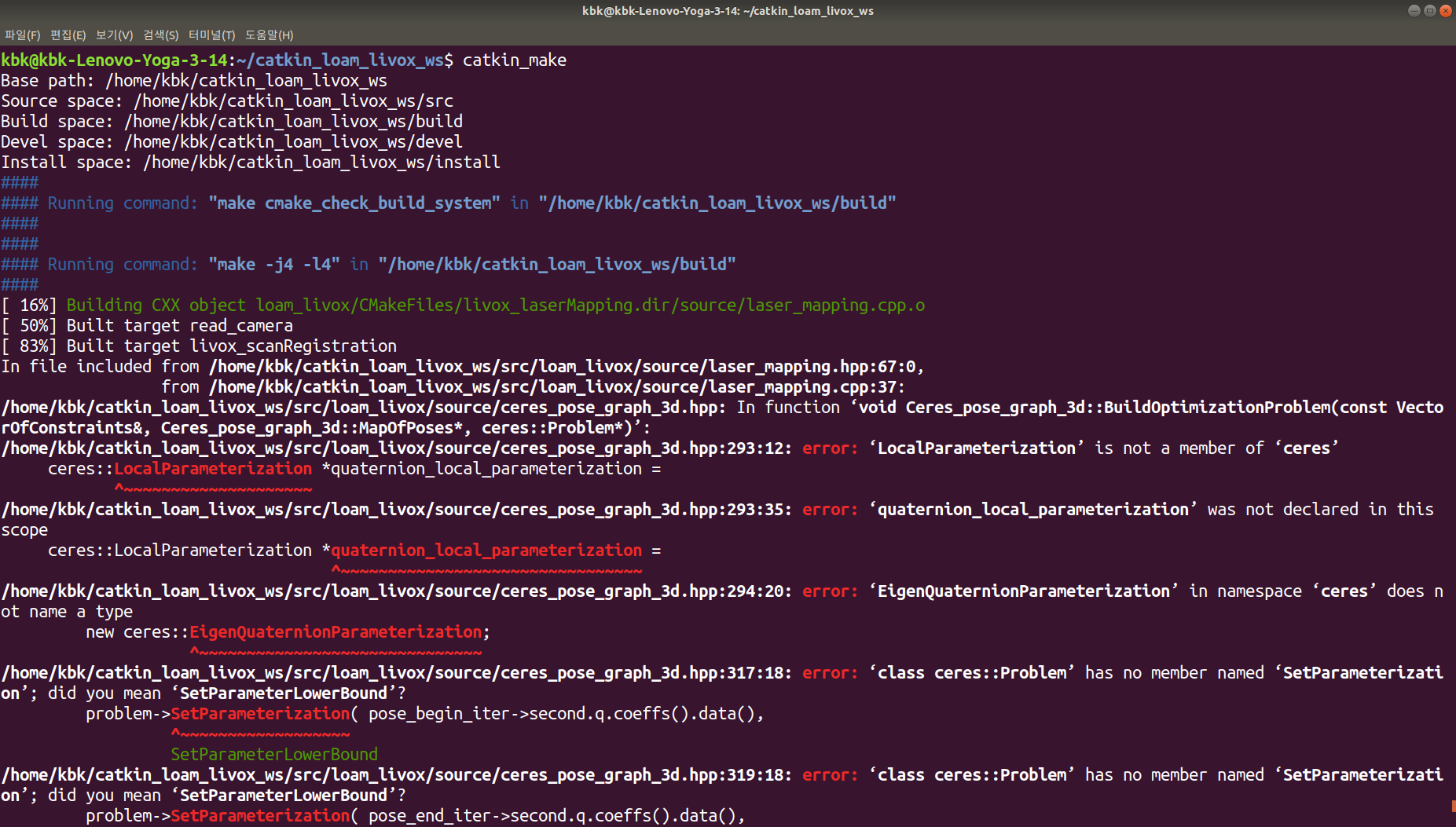Click the Built target livox_scanRegistration line

(199, 346)
